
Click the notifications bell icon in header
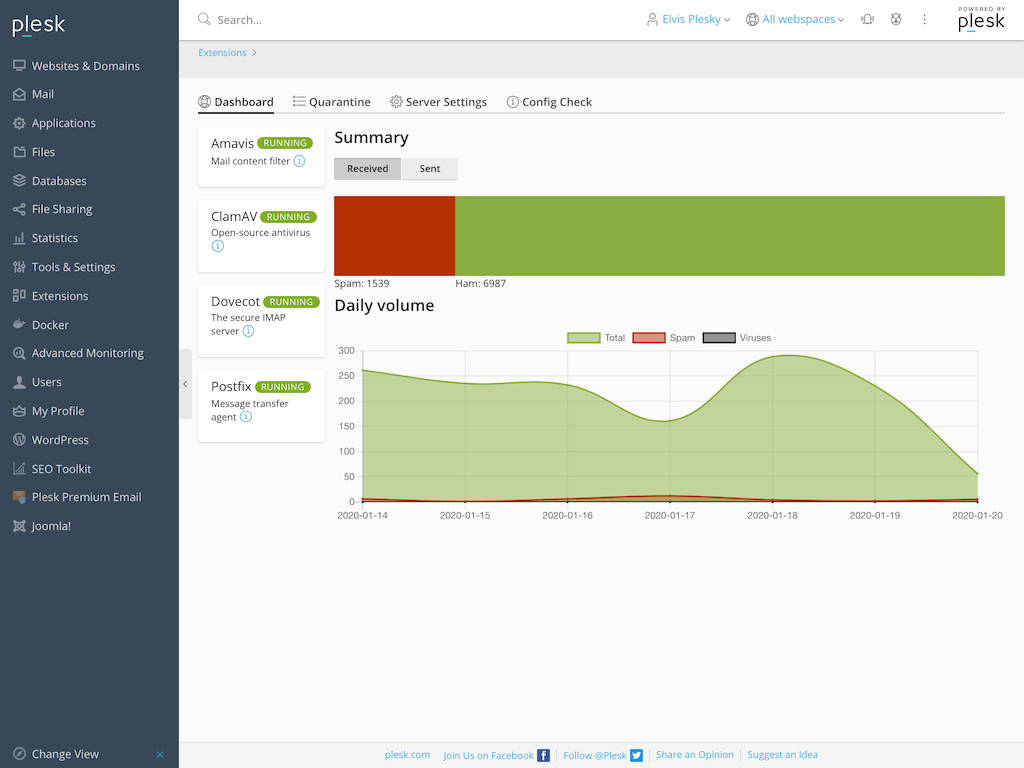click(x=867, y=19)
